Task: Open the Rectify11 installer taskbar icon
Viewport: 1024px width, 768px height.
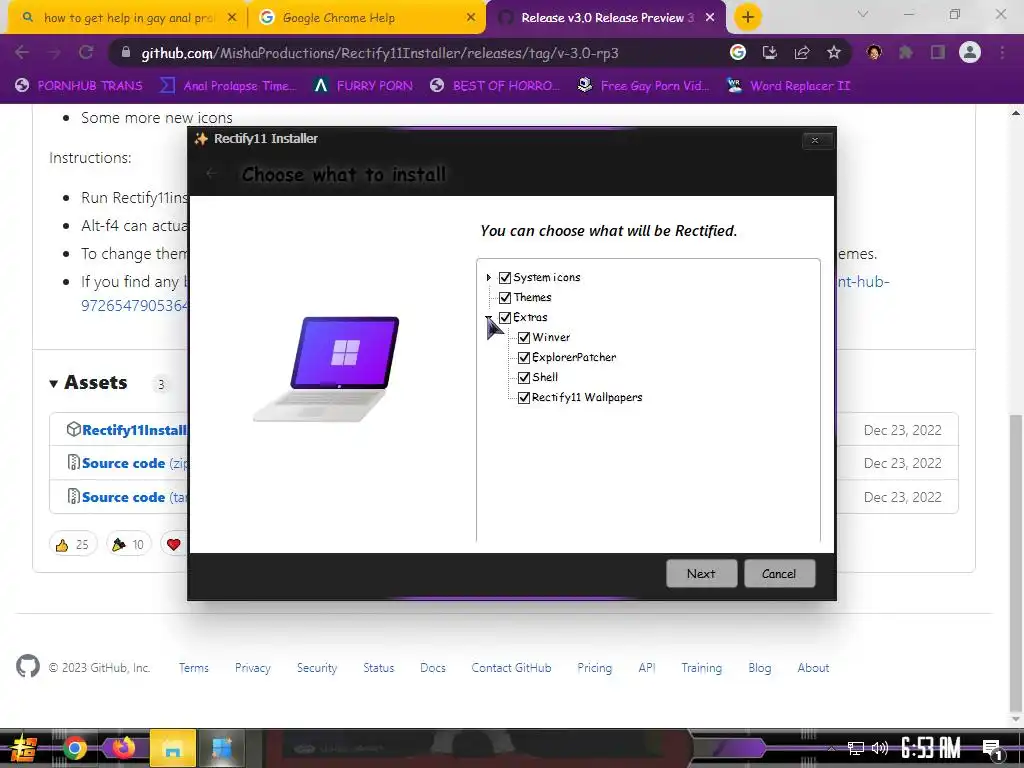Action: click(222, 748)
